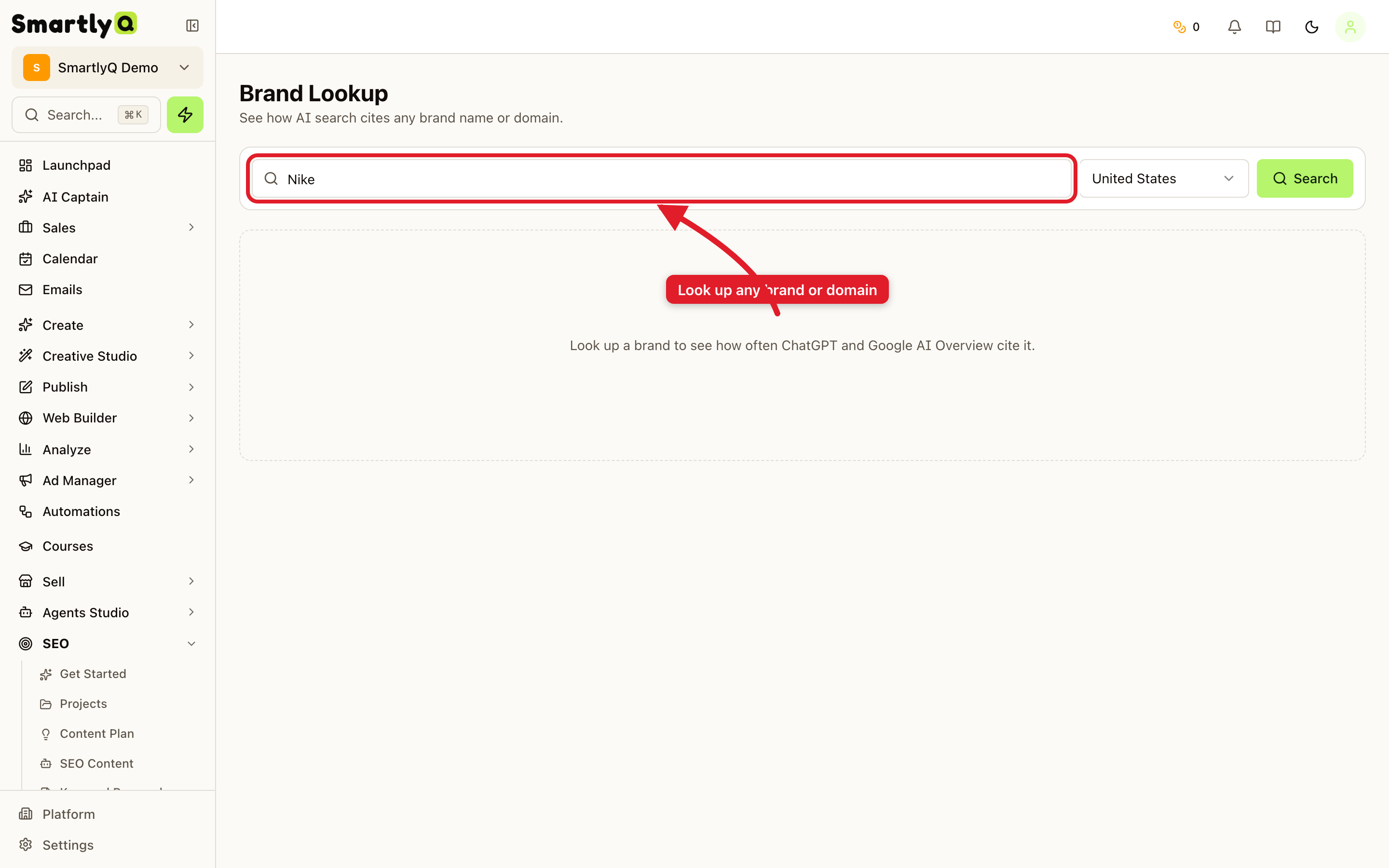Expand Ad Manager chevron
The height and width of the screenshot is (868, 1389).
tap(191, 480)
